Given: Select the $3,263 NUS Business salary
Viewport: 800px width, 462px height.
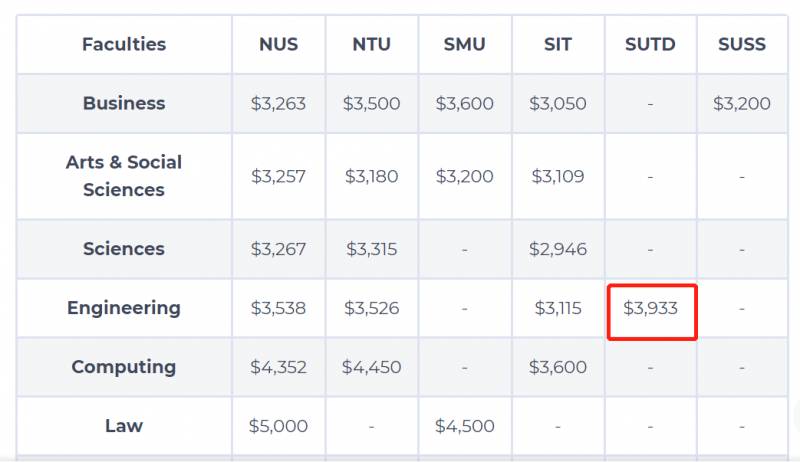Looking at the screenshot, I should coord(278,103).
